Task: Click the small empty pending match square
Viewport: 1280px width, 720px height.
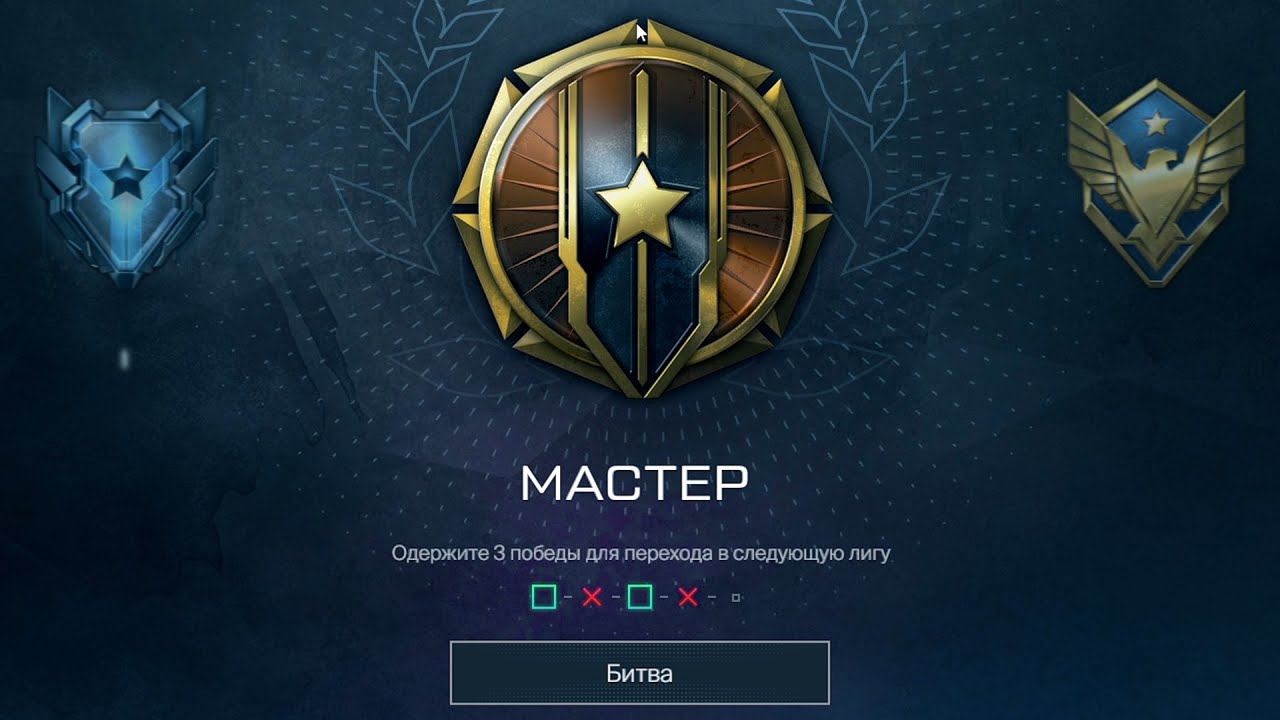Action: click(x=736, y=598)
